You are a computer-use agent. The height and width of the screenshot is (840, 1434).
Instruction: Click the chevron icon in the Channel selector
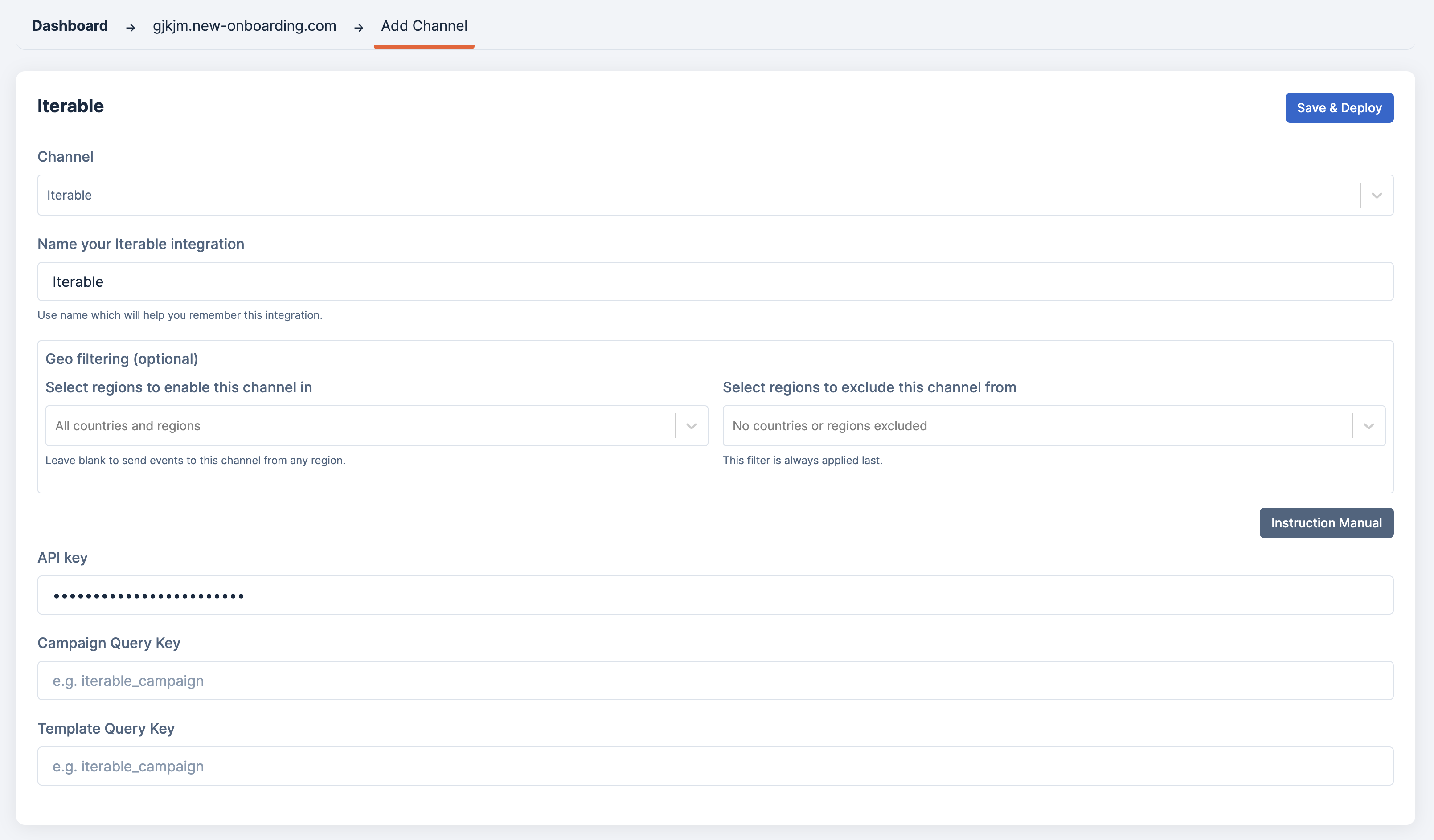click(1376, 195)
